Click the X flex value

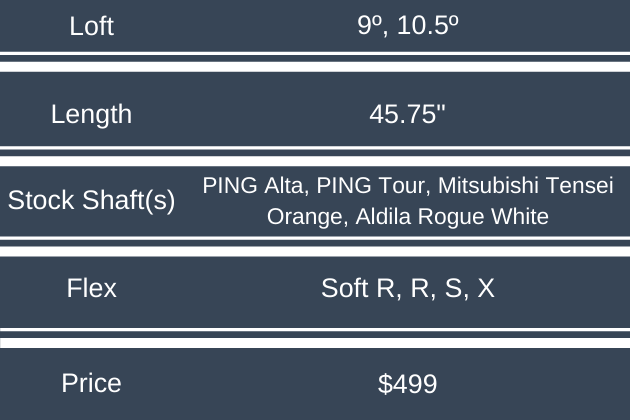tap(486, 289)
